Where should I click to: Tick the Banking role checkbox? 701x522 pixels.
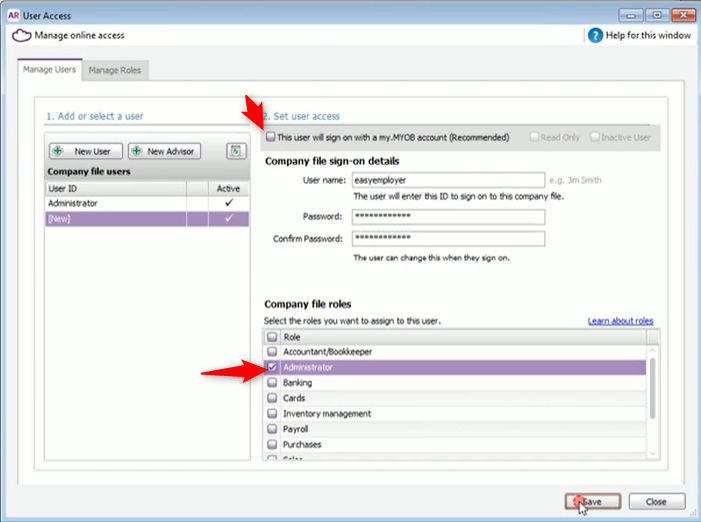coord(272,383)
